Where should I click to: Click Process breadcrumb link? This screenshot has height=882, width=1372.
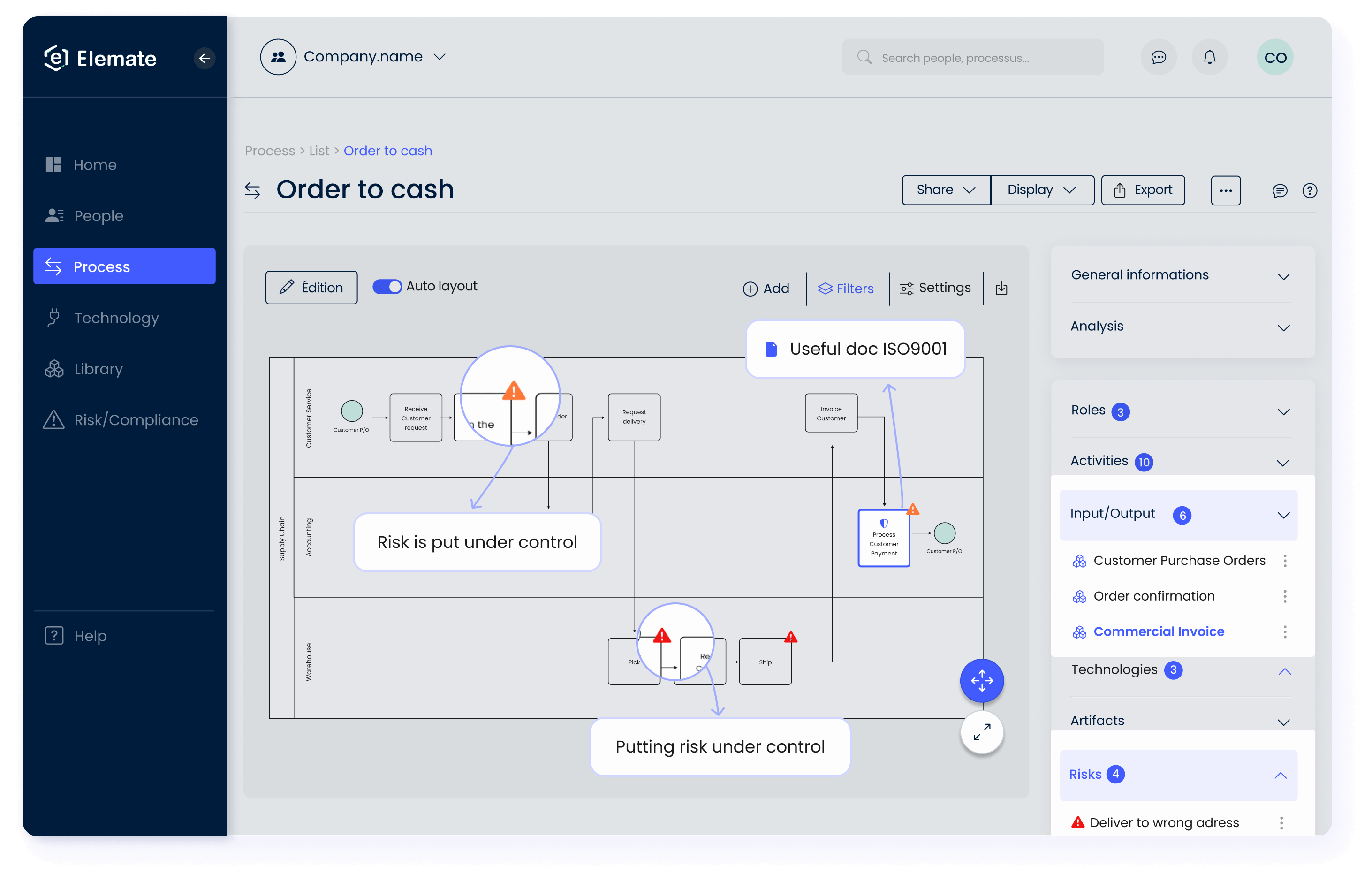(270, 151)
